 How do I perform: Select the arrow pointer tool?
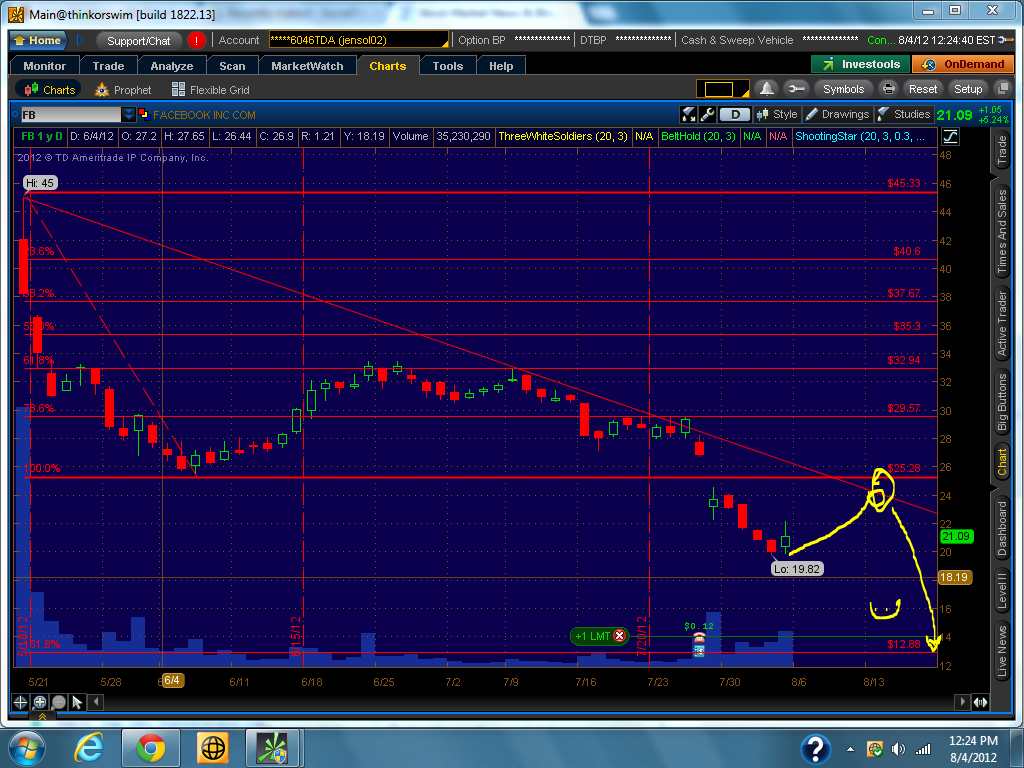tap(77, 702)
